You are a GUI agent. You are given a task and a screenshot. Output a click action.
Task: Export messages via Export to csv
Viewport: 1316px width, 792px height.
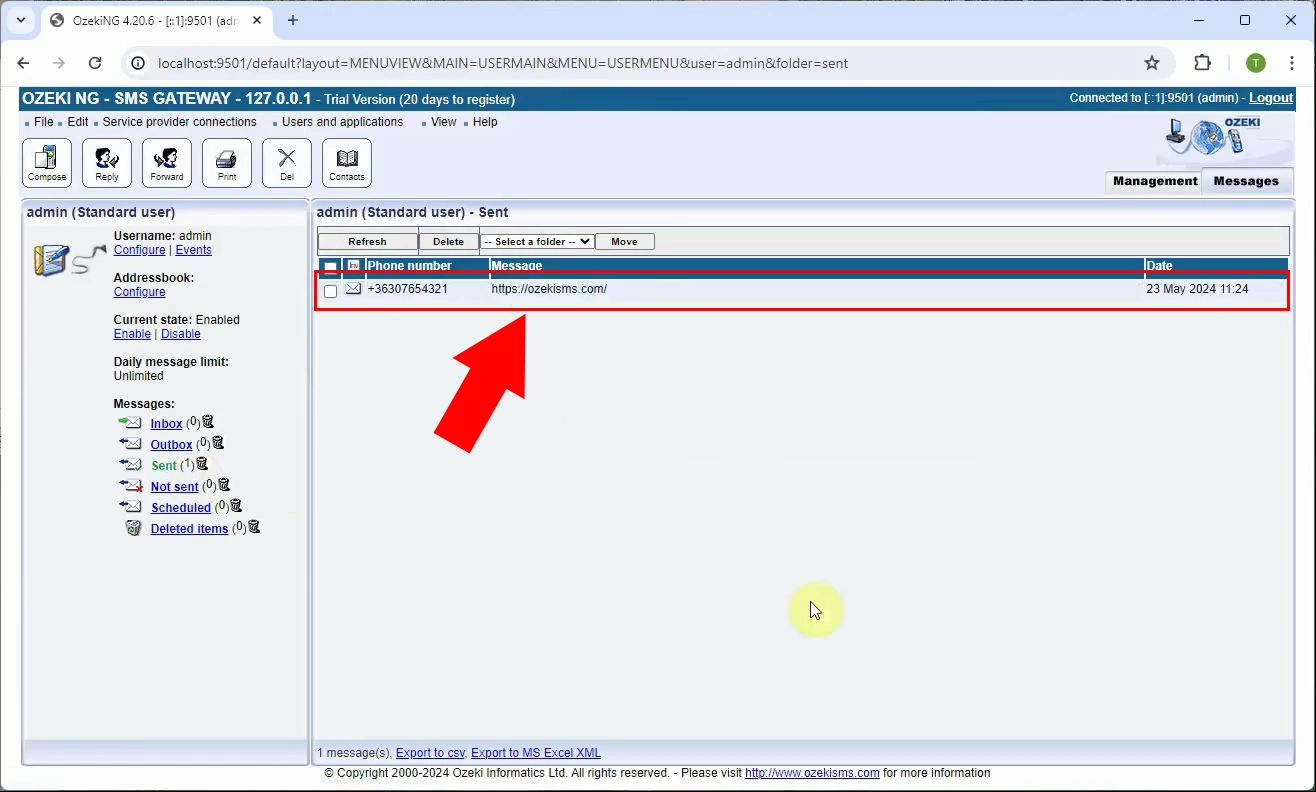click(431, 753)
